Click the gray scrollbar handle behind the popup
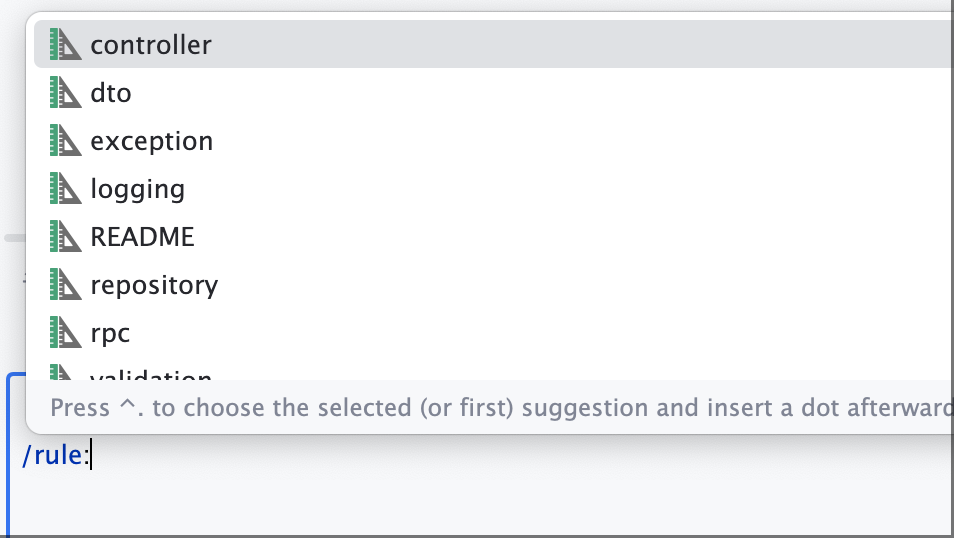This screenshot has width=954, height=538. (x=15, y=238)
